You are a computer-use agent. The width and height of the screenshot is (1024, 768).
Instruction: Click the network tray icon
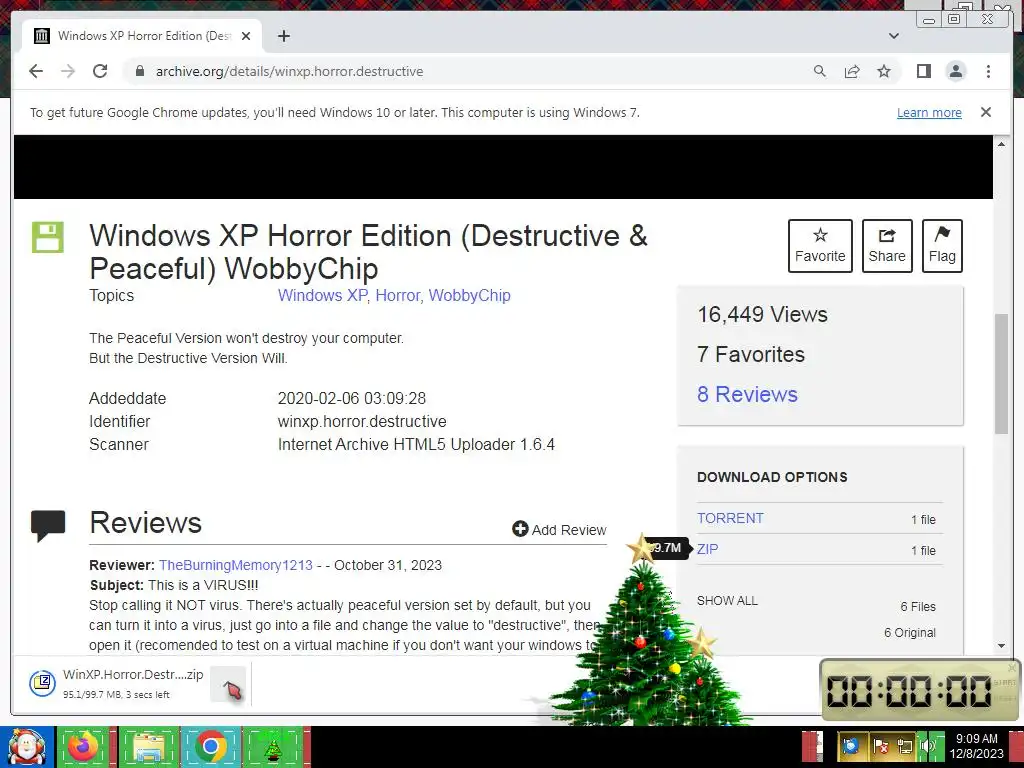click(x=904, y=746)
